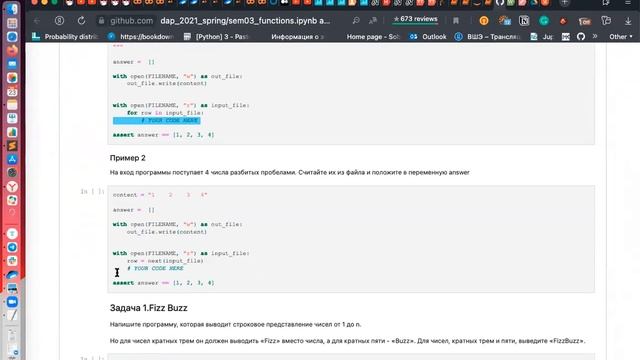The height and width of the screenshot is (360, 640).
Task: Click the 'Пример 2' heading
Action: point(127,158)
